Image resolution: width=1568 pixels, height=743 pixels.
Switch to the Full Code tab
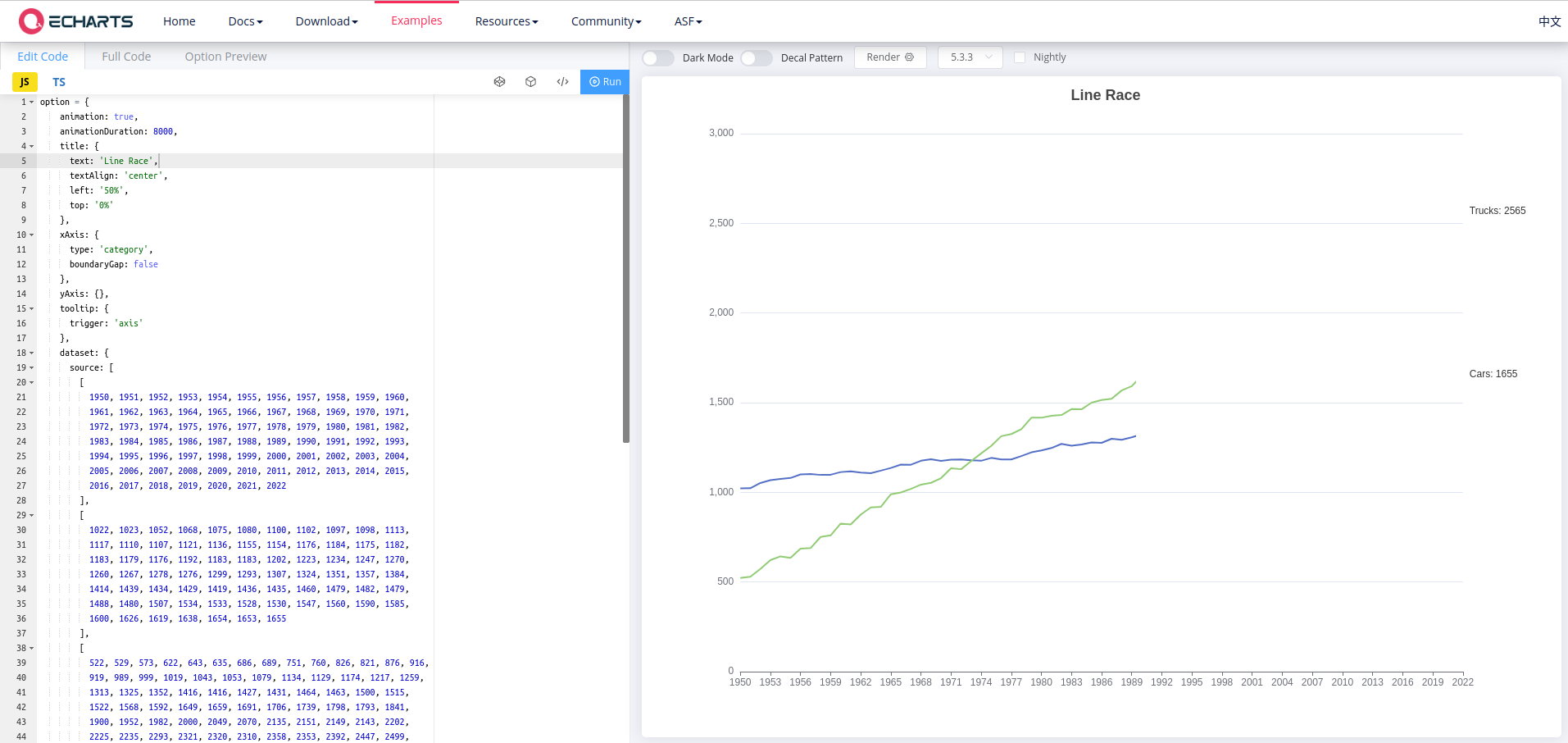pos(126,57)
